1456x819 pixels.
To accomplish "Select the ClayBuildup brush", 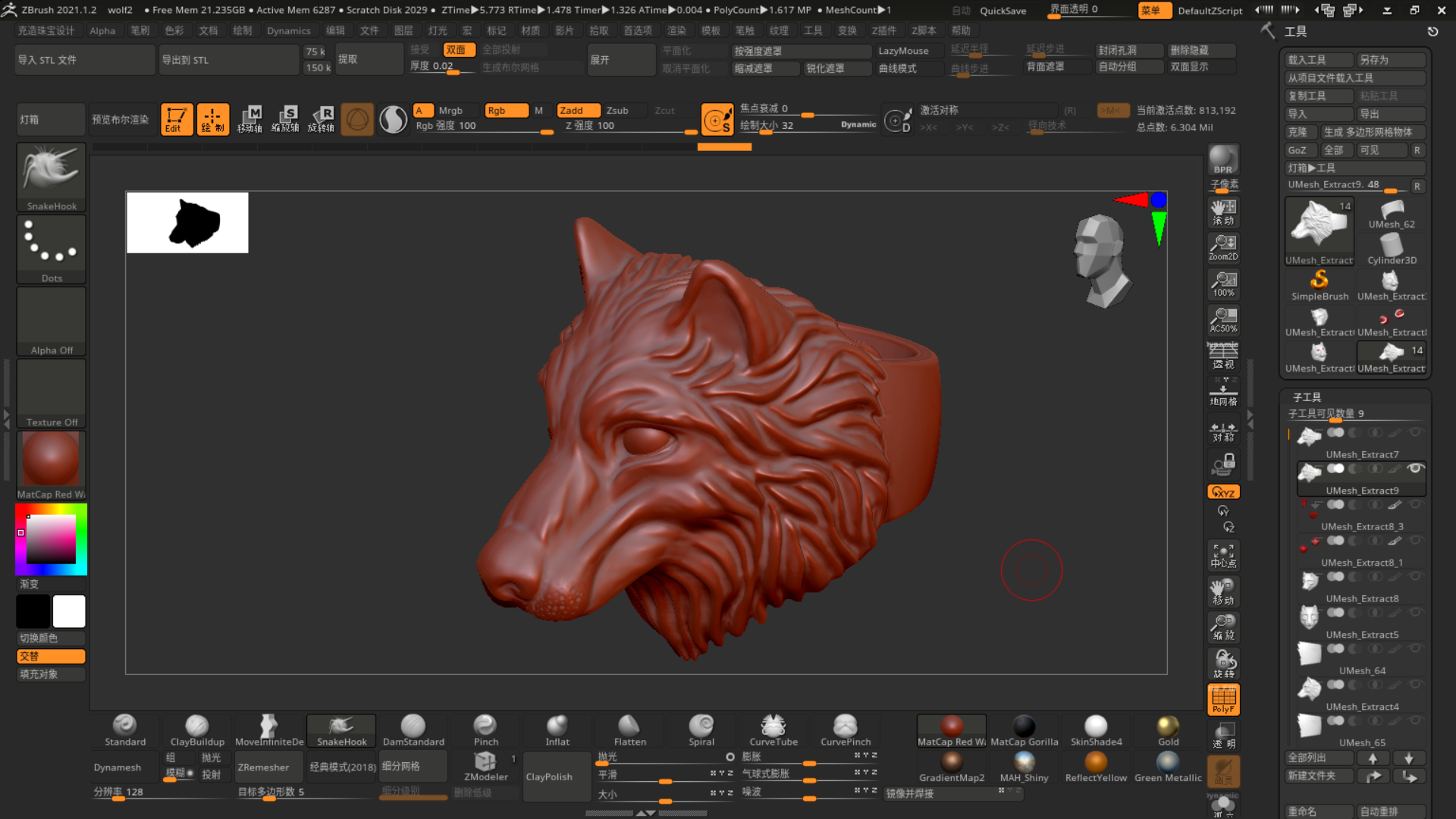I will click(196, 730).
